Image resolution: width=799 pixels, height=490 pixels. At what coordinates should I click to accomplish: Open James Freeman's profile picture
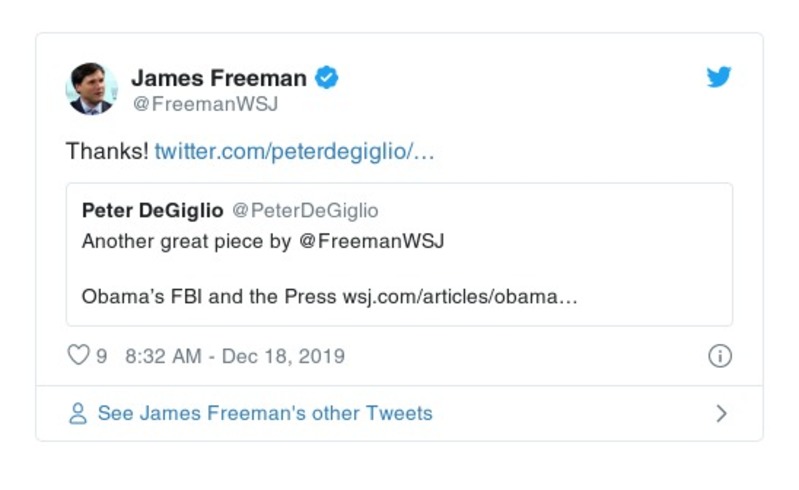pos(92,88)
